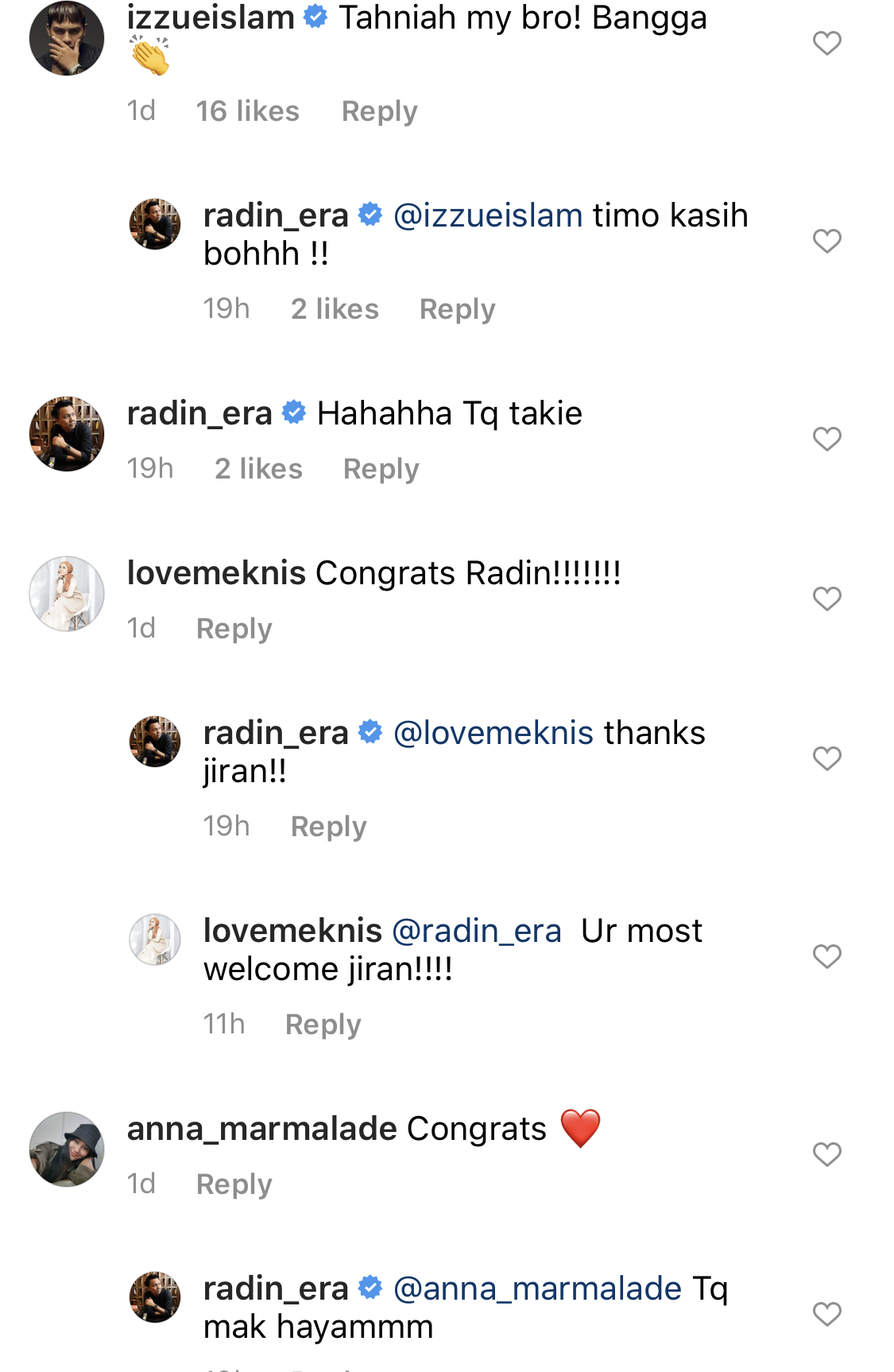Reply to izzueislam's Tahniah comment
This screenshot has height=1372, width=894.
point(379,111)
